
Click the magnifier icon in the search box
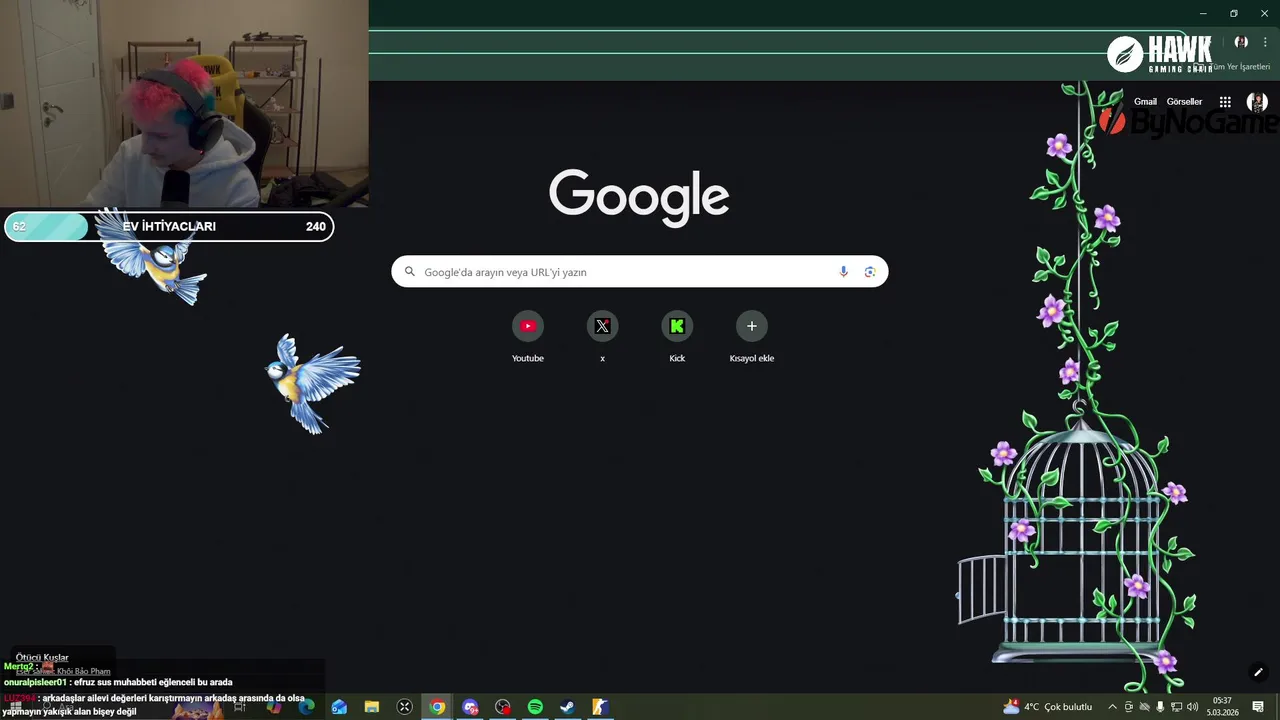(x=409, y=272)
